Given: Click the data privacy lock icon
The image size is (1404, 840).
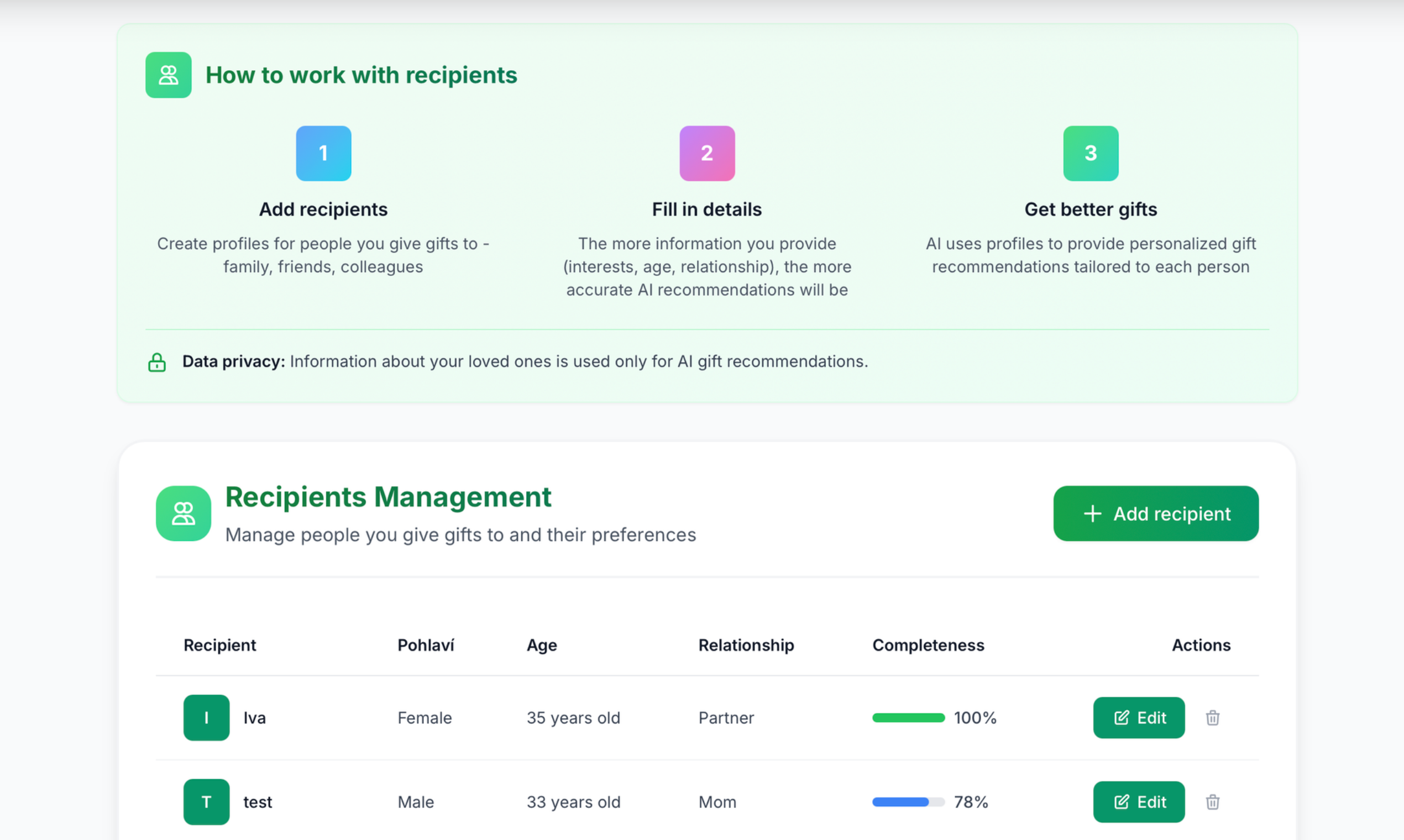Looking at the screenshot, I should point(157,362).
